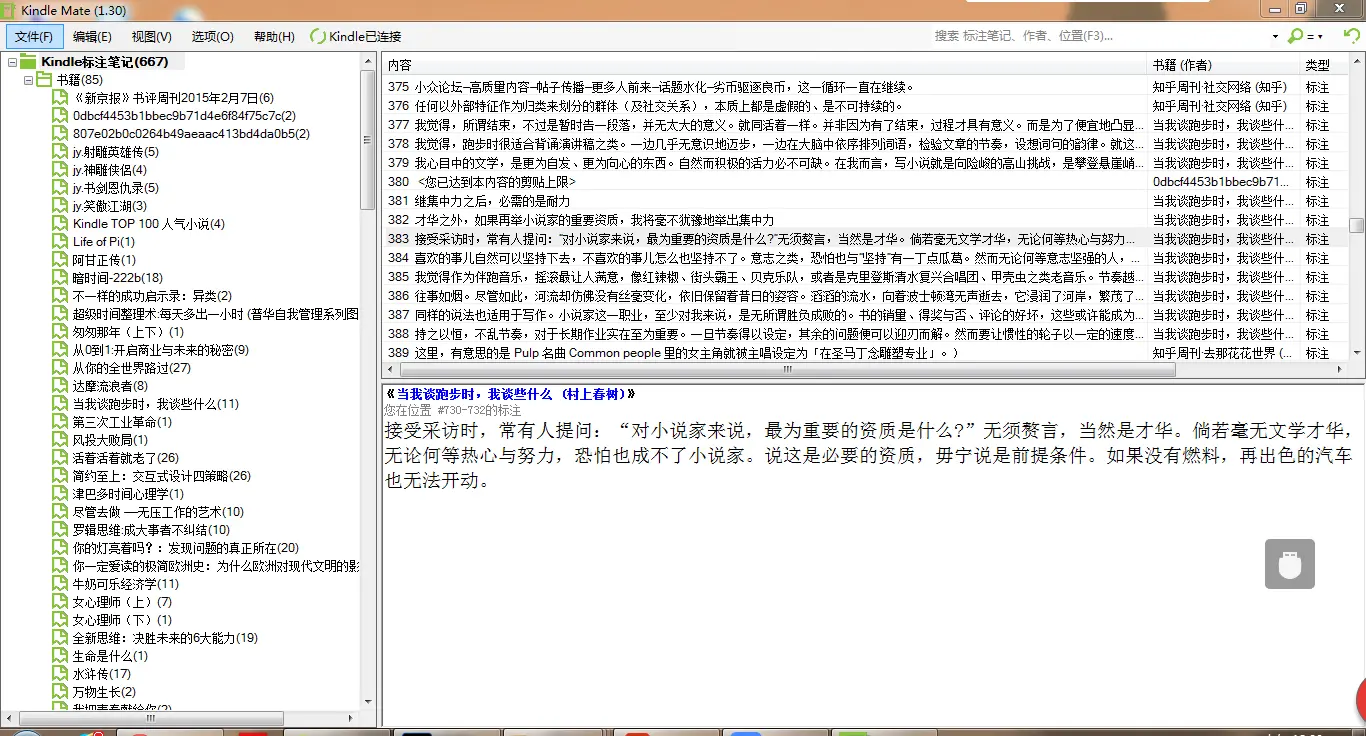Click the Kindle已连接 status button

[x=357, y=36]
